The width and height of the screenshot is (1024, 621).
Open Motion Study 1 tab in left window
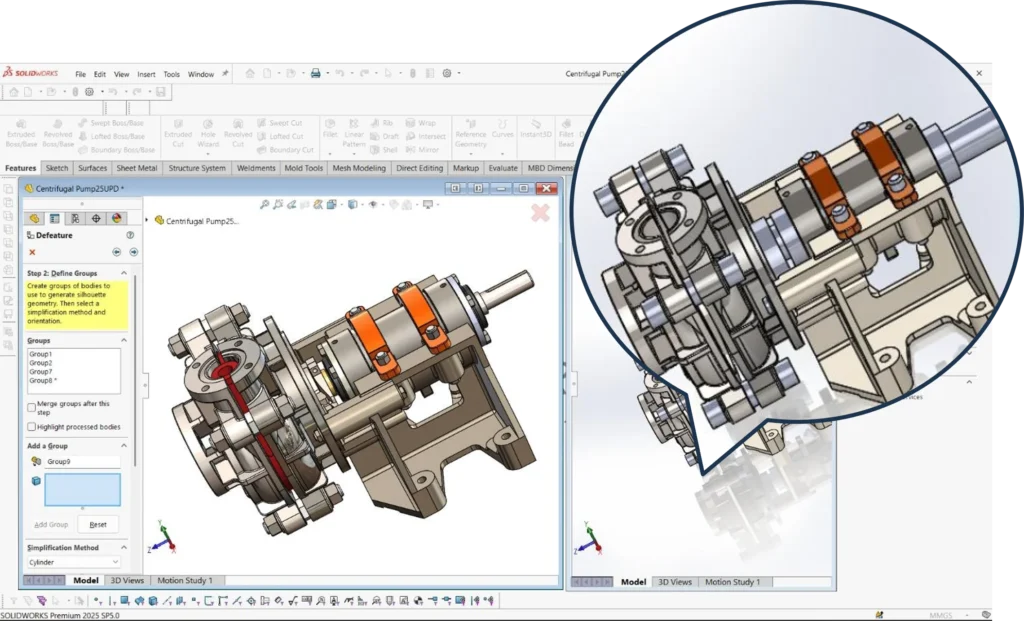pos(185,580)
